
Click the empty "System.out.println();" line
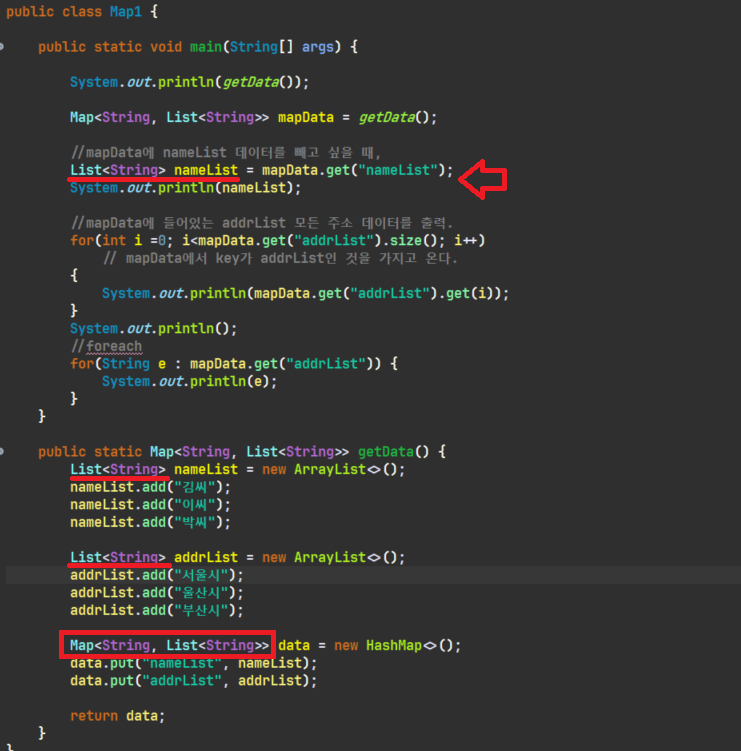[x=153, y=329]
